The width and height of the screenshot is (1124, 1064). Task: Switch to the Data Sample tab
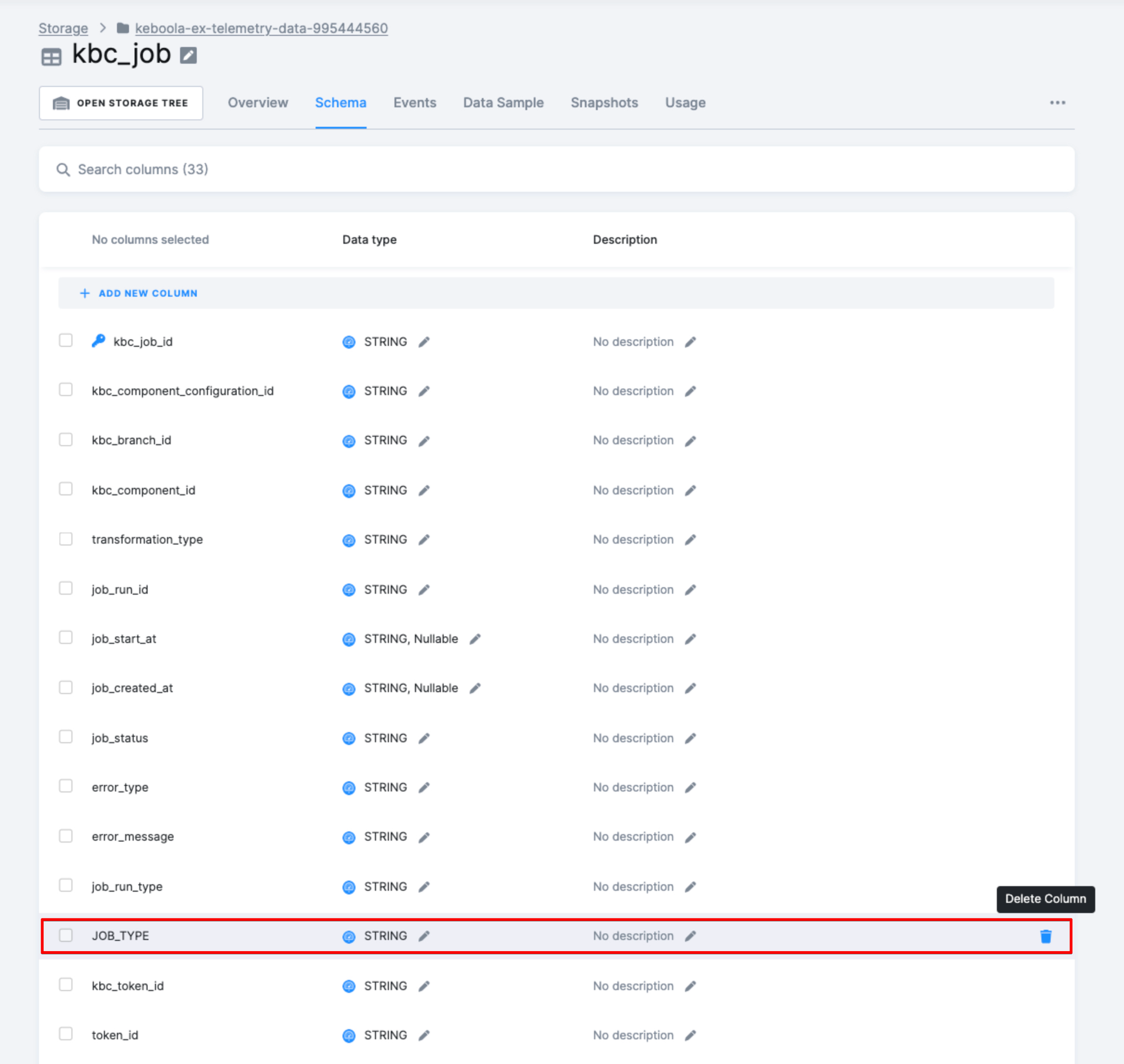503,103
